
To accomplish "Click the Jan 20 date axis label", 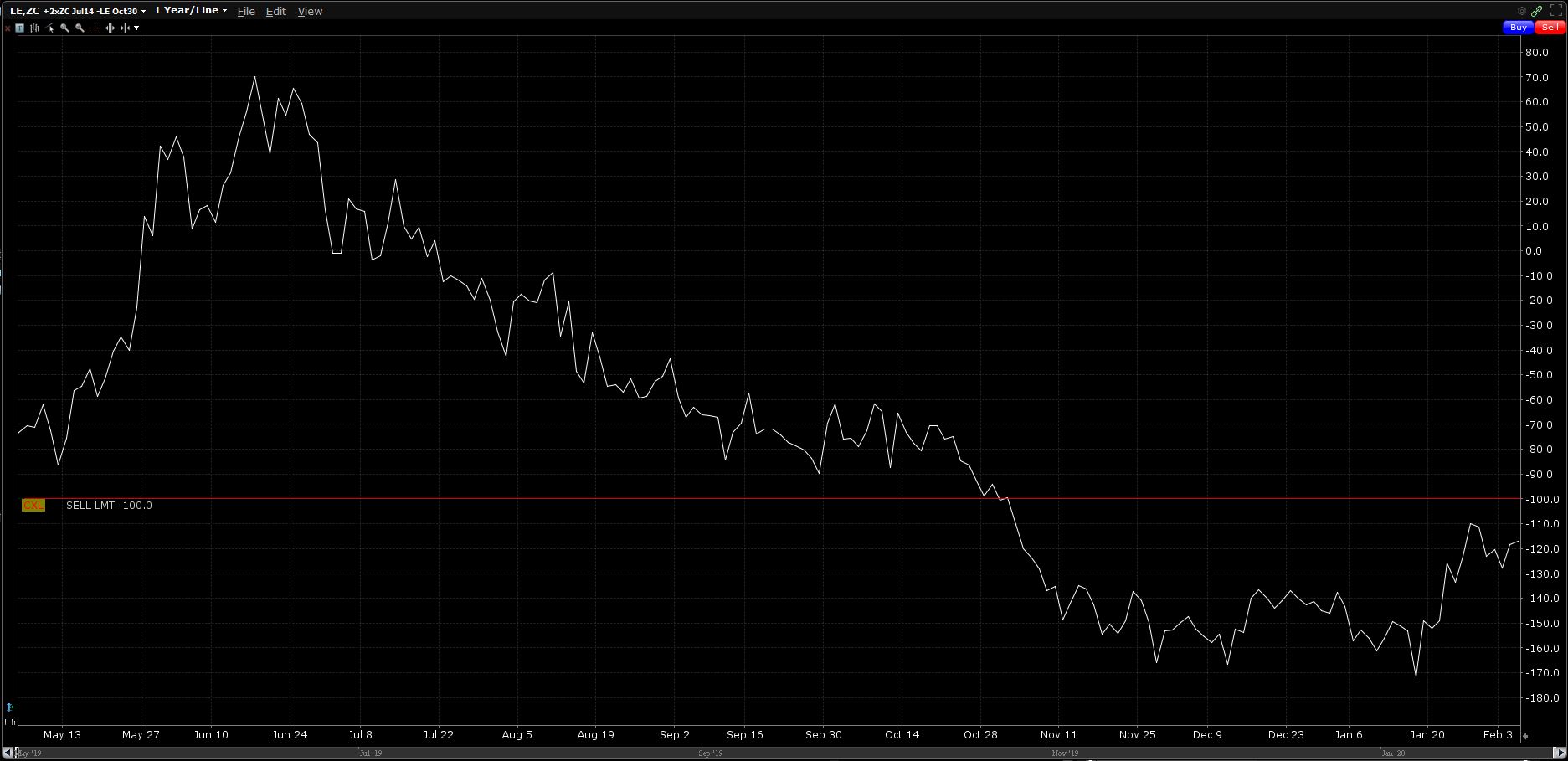I will click(x=1427, y=734).
